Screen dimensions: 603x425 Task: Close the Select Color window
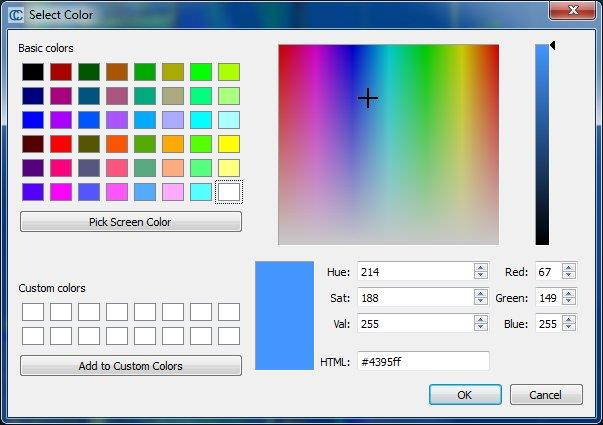[x=572, y=10]
